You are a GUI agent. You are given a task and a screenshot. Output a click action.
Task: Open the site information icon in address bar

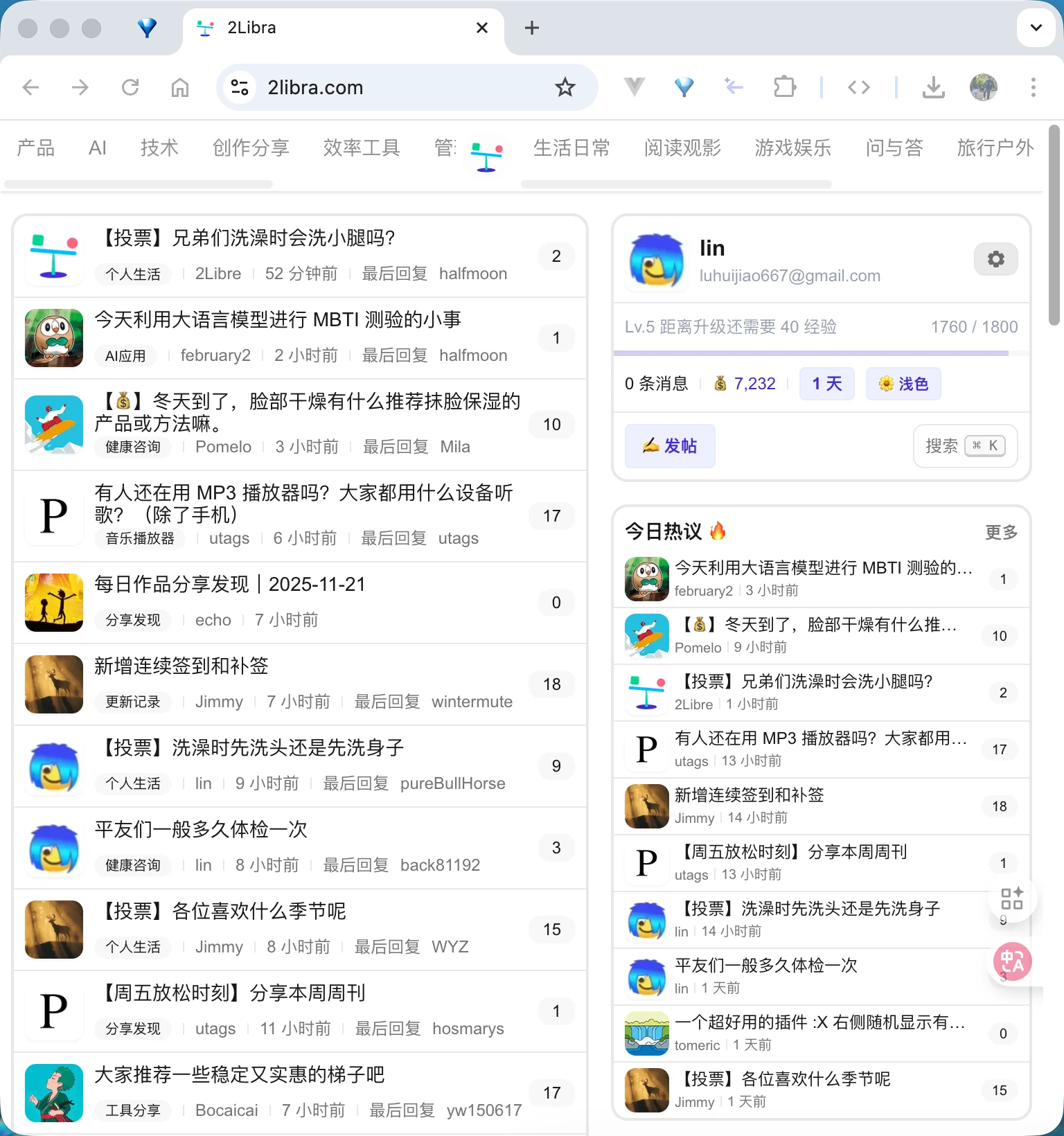click(x=240, y=87)
